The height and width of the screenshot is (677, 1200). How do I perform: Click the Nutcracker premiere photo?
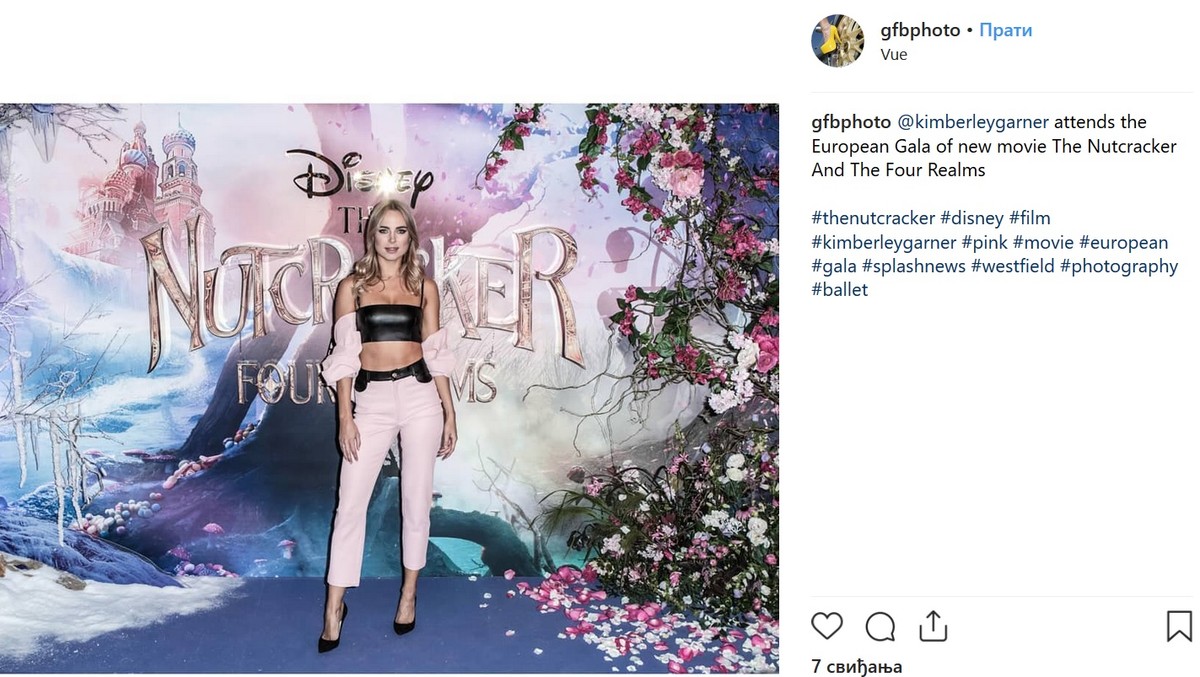[x=389, y=388]
